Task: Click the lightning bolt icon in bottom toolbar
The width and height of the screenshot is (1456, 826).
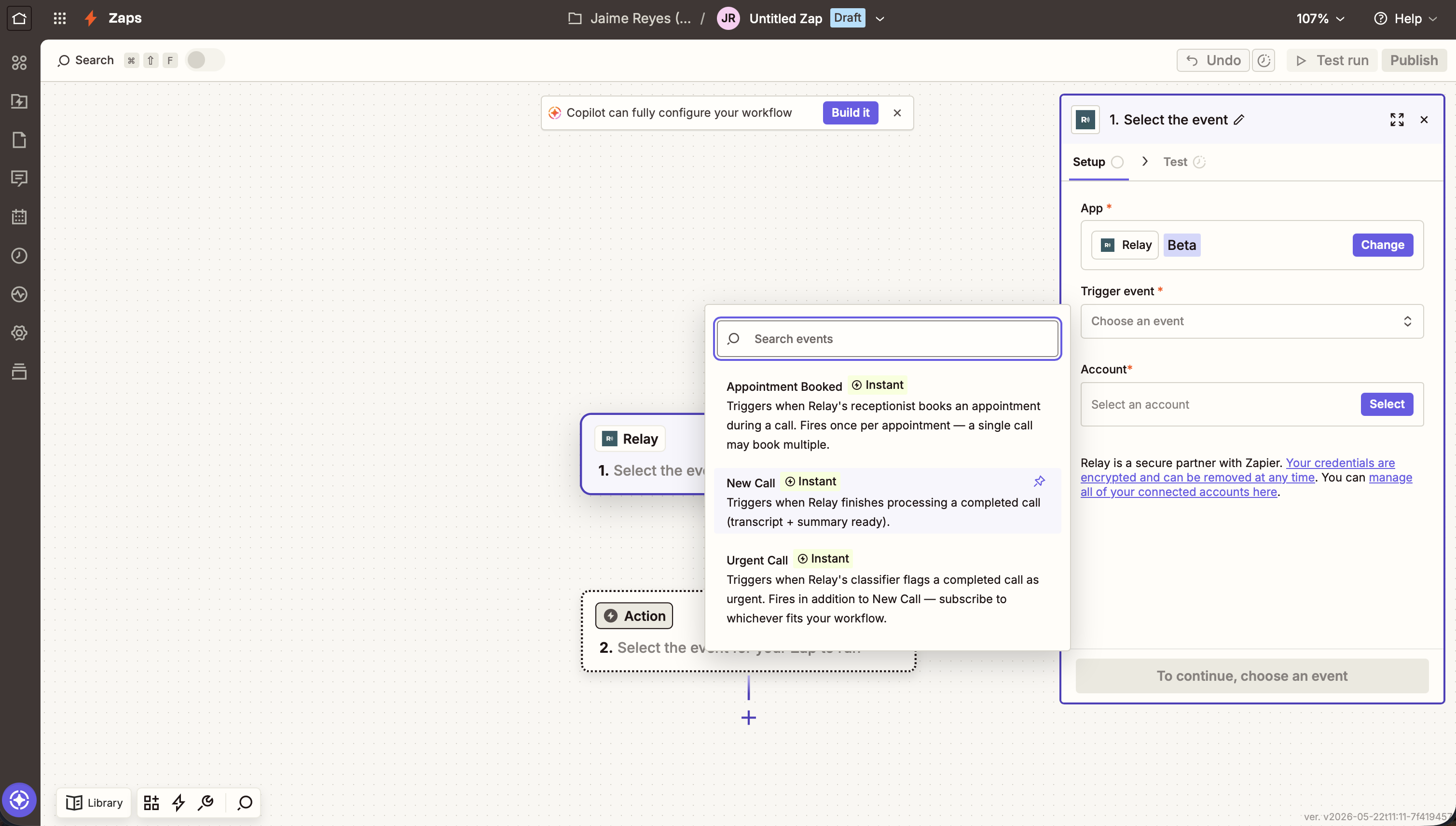Action: [179, 803]
